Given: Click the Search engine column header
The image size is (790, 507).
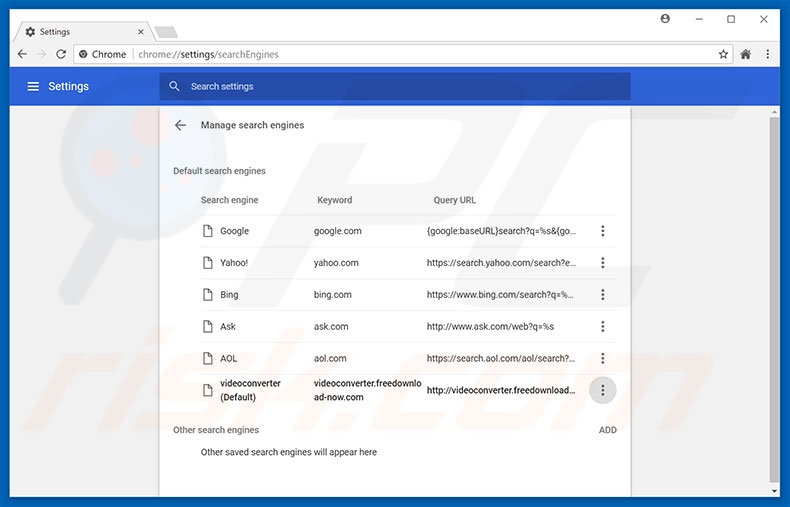Looking at the screenshot, I should tap(229, 200).
